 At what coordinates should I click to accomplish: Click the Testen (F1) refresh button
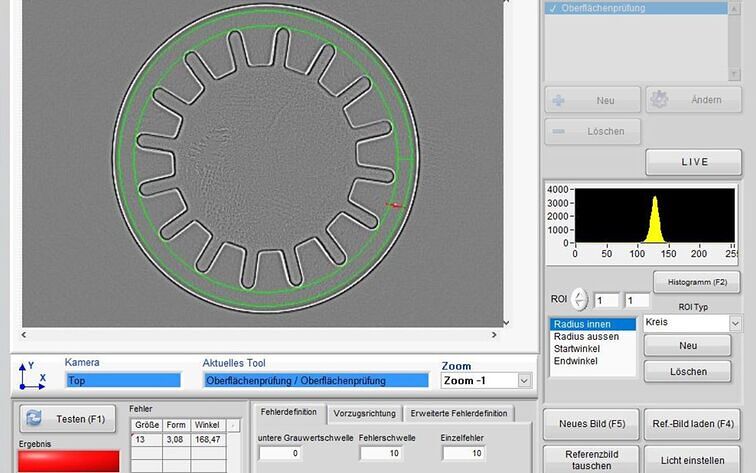coord(68,419)
